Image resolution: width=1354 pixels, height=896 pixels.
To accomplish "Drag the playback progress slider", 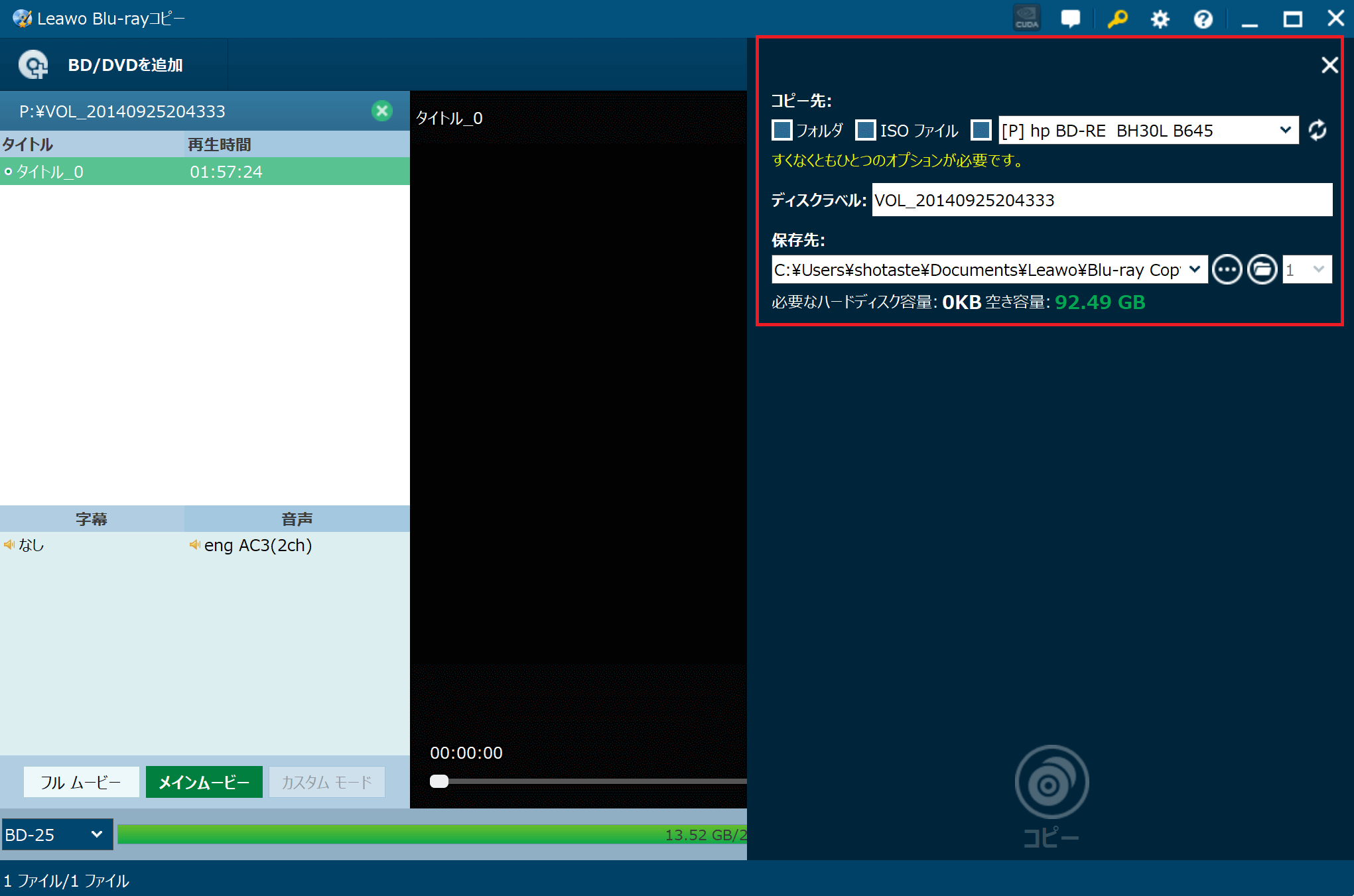I will [439, 782].
